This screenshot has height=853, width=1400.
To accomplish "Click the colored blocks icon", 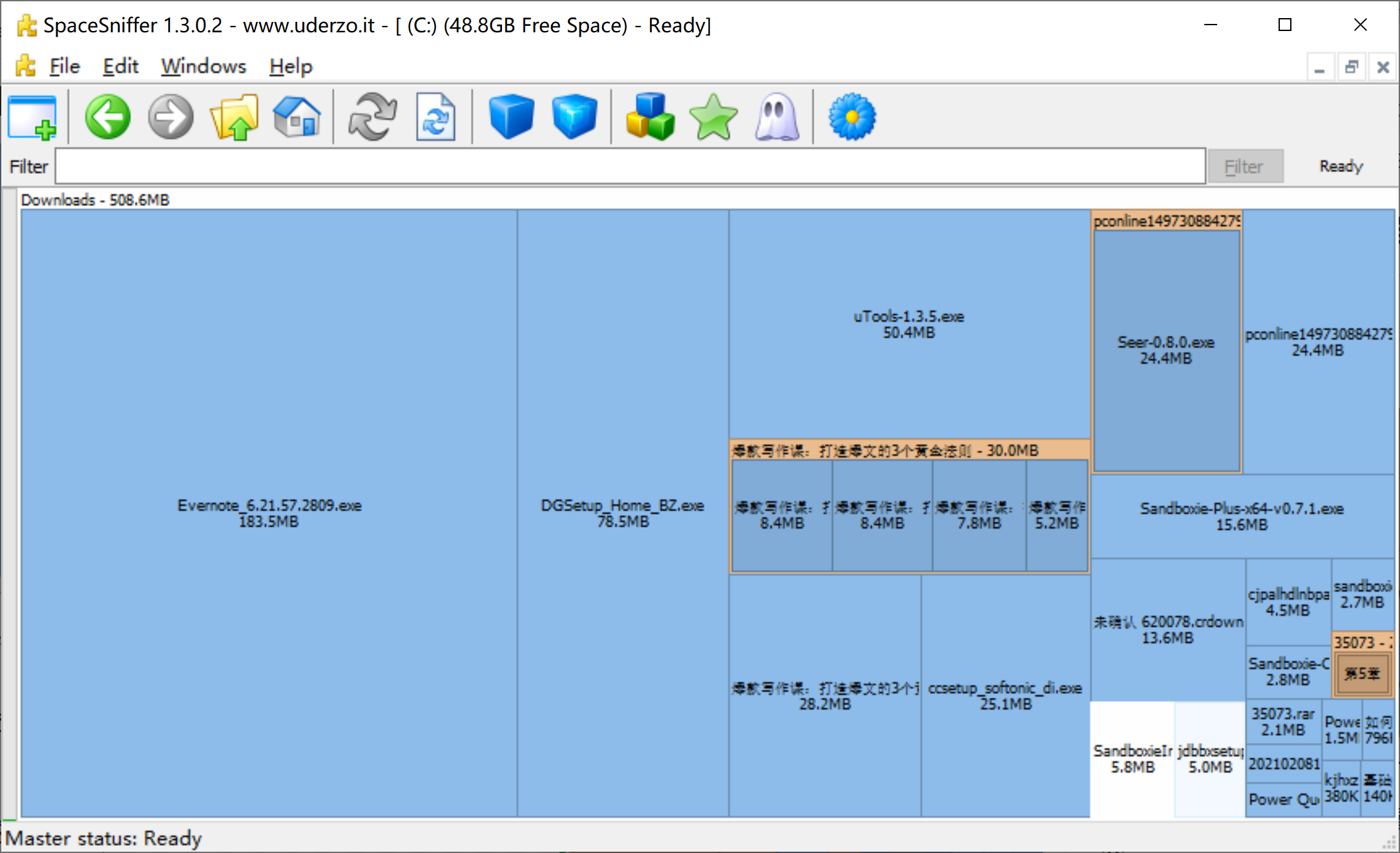I will [x=650, y=117].
